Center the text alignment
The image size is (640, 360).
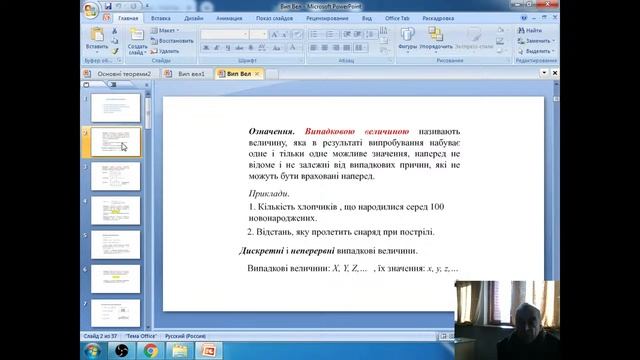pyautogui.click(x=324, y=48)
